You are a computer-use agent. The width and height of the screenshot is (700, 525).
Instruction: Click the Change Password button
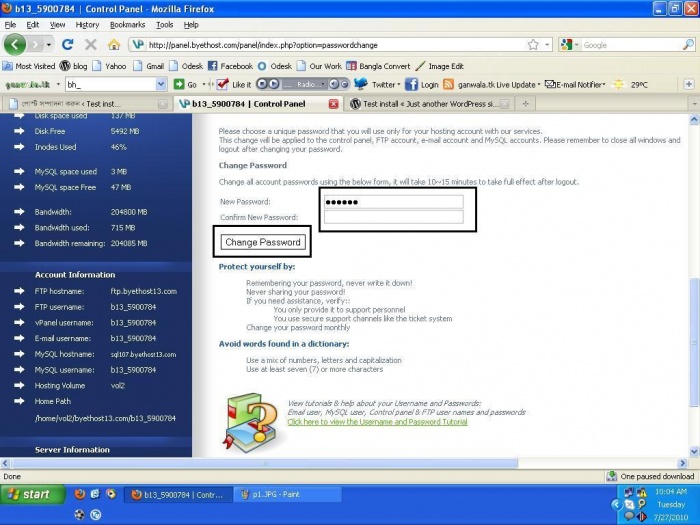(x=262, y=242)
